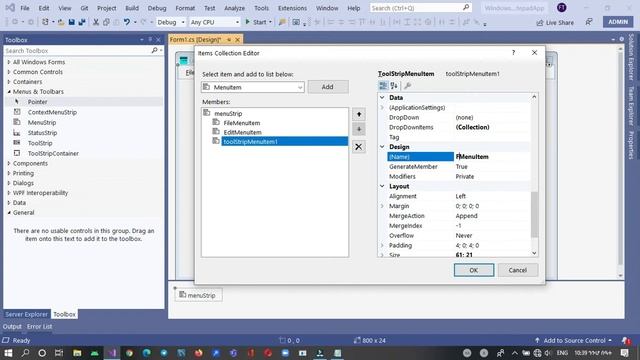Switch to the Form1.cs [Design] tab

(x=195, y=40)
